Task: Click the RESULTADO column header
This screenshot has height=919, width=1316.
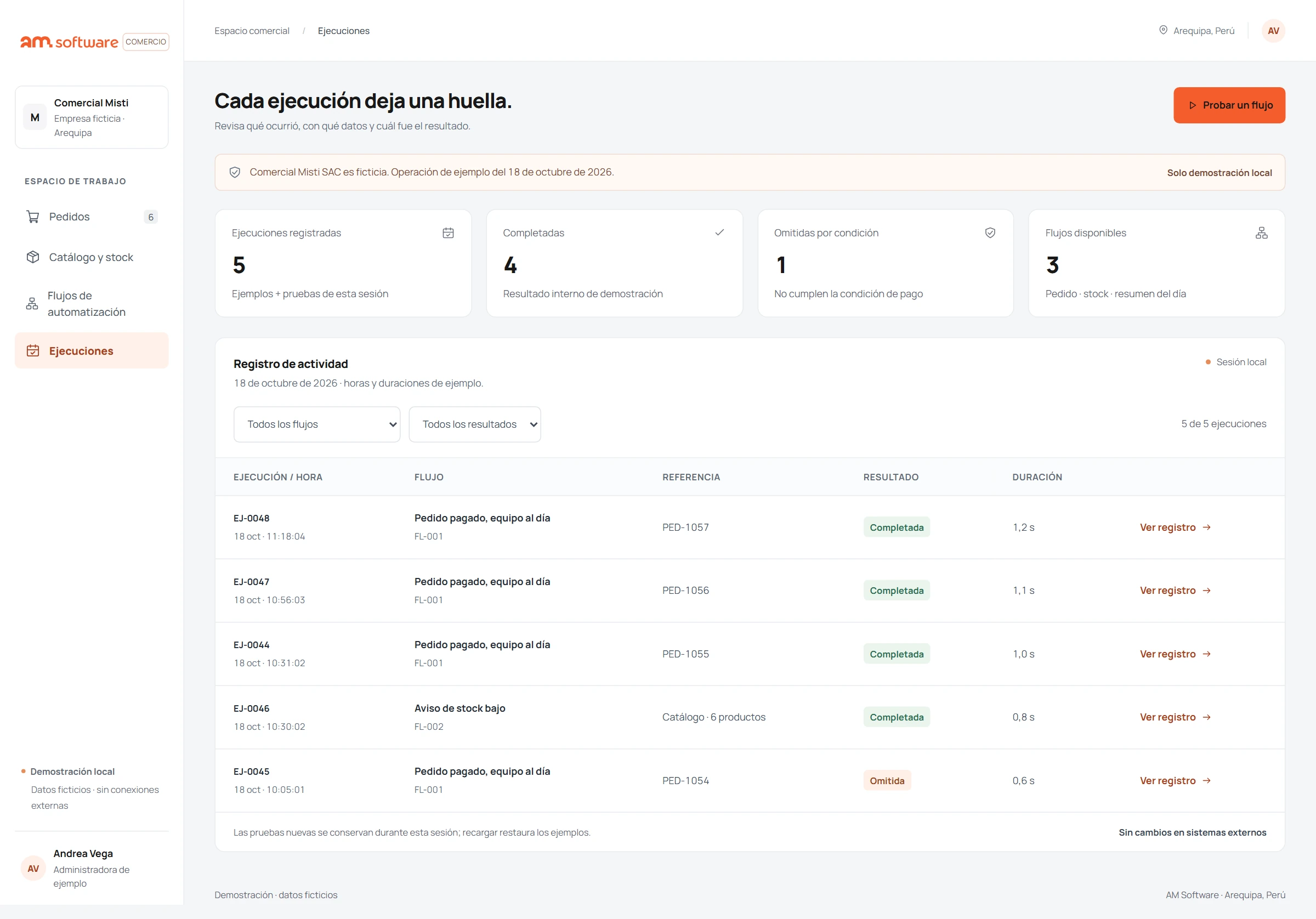Action: point(890,477)
